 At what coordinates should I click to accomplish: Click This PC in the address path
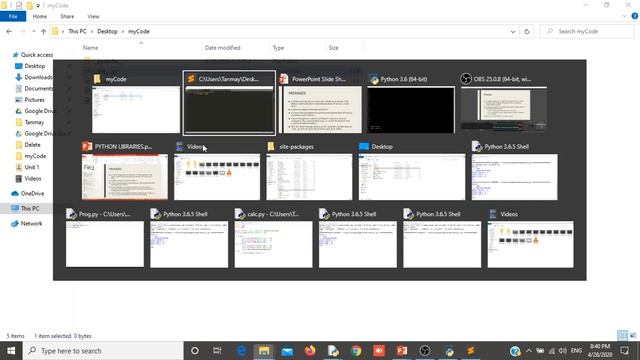click(x=77, y=31)
